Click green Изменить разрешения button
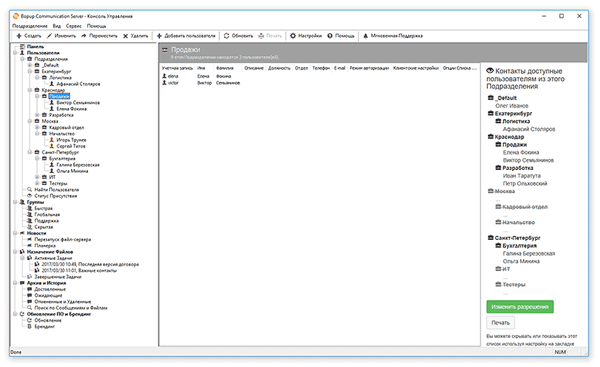This screenshot has height=367, width=600. (520, 307)
